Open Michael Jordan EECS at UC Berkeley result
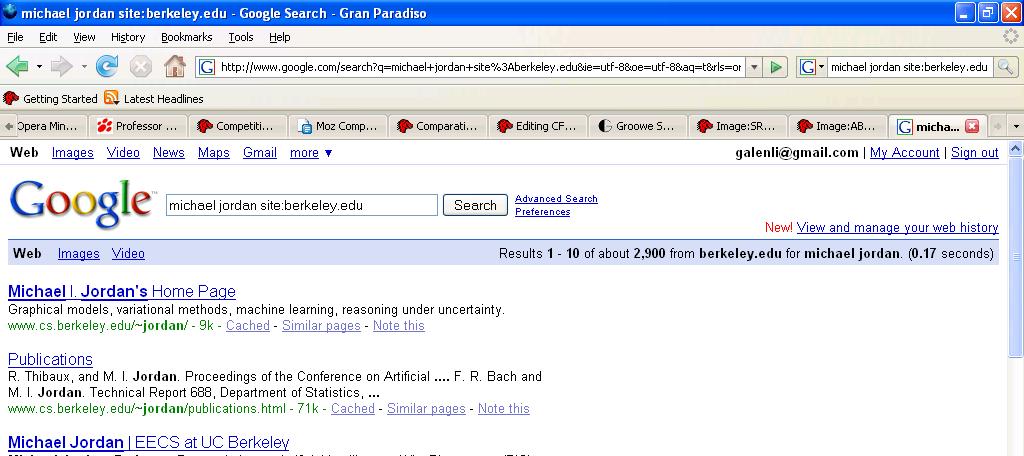This screenshot has height=456, width=1024. (148, 442)
